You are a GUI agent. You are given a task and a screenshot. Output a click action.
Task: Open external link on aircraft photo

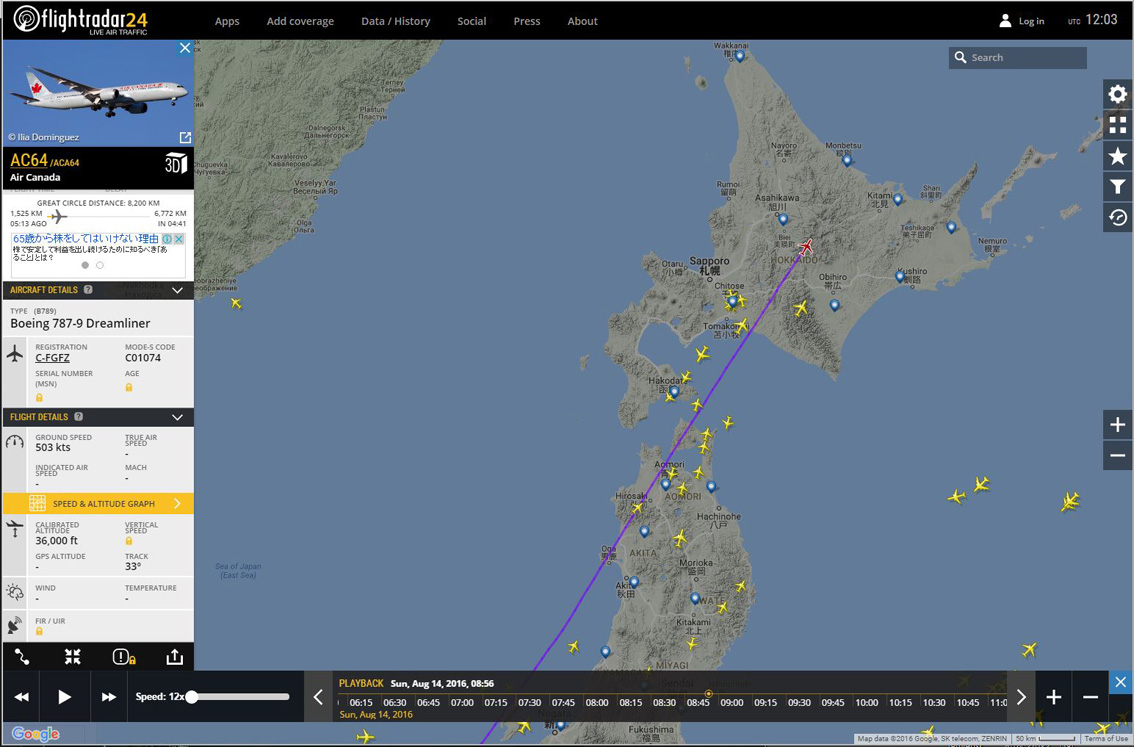tap(185, 137)
